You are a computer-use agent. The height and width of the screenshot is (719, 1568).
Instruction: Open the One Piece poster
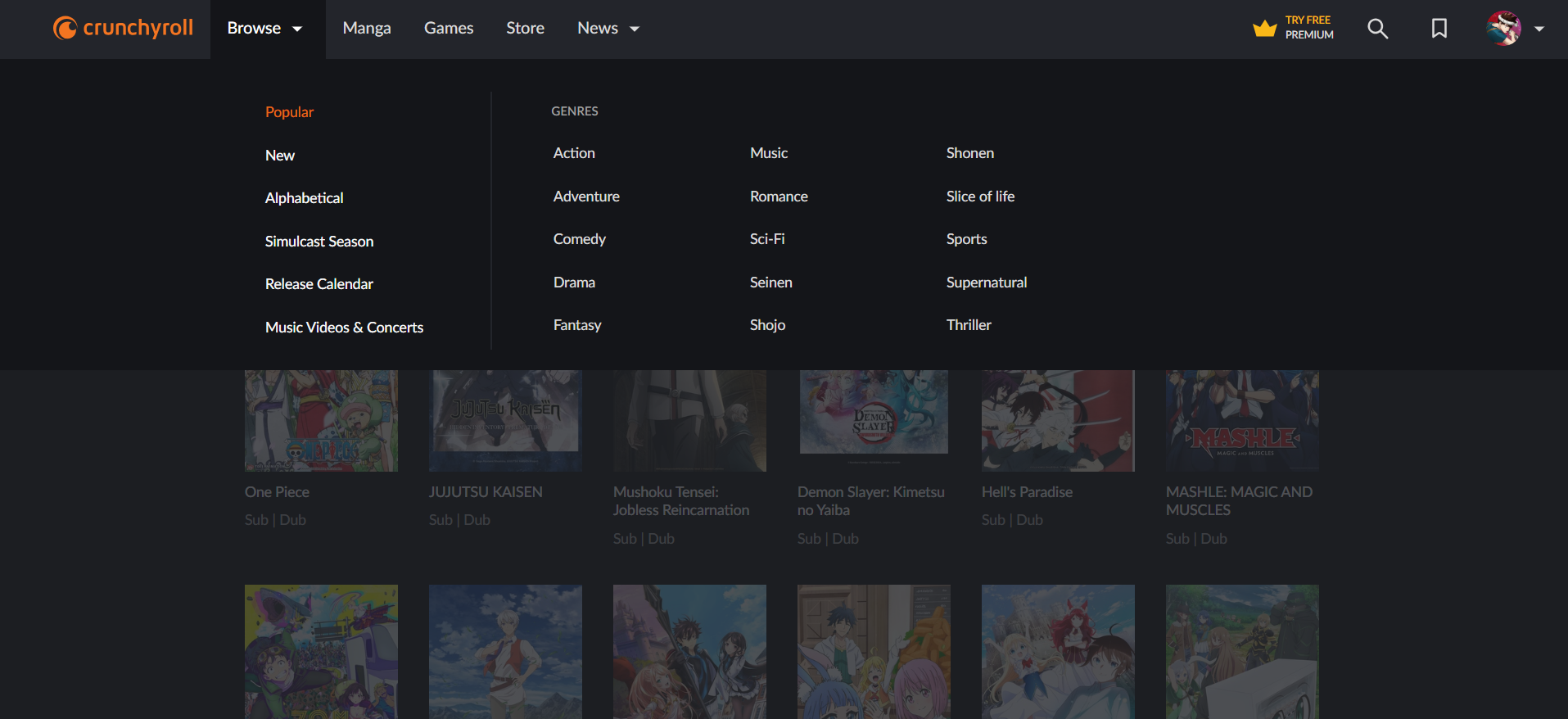321,421
